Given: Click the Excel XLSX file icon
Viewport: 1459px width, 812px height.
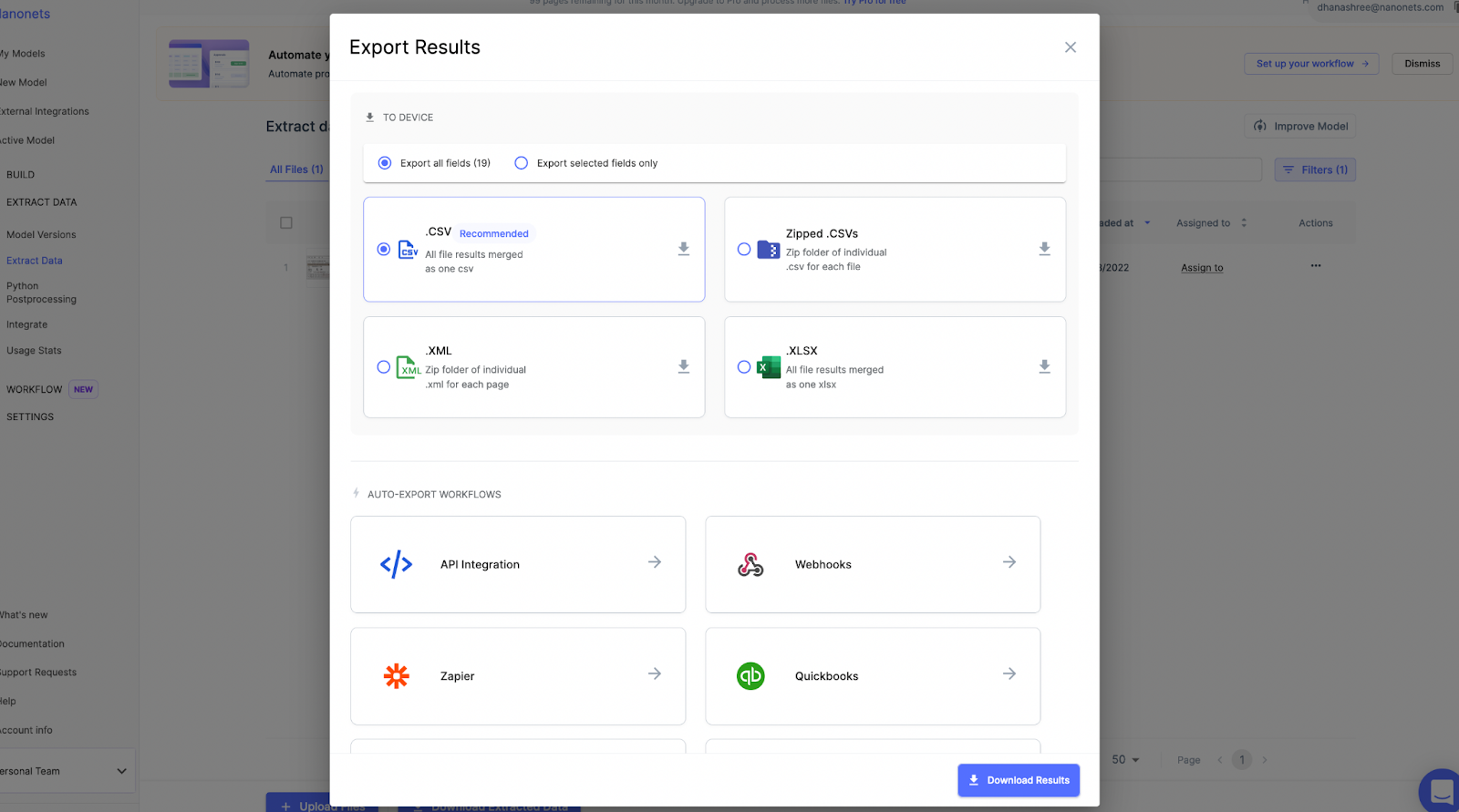Looking at the screenshot, I should (x=770, y=367).
